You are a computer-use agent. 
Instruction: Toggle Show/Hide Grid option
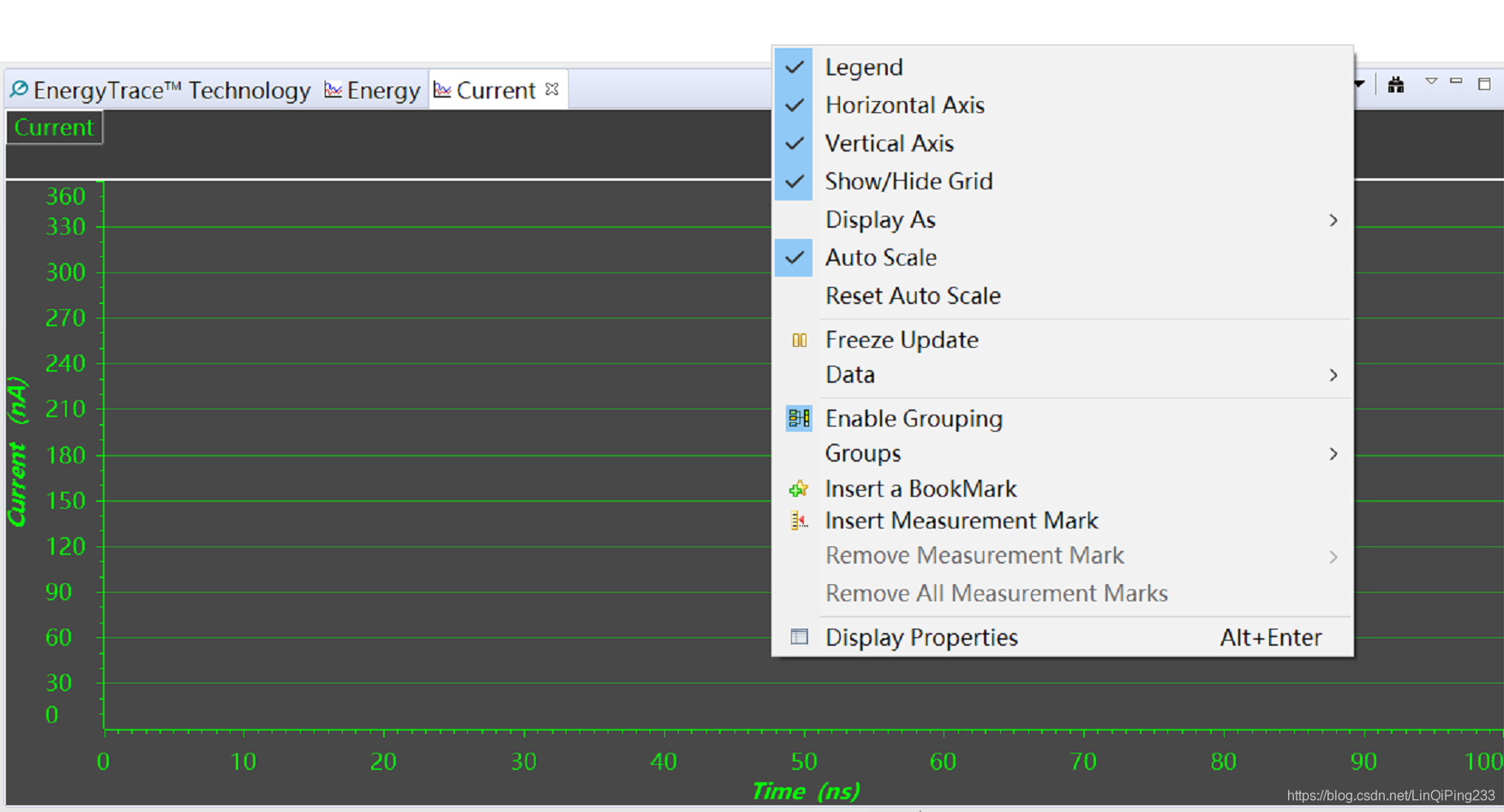[1063, 181]
